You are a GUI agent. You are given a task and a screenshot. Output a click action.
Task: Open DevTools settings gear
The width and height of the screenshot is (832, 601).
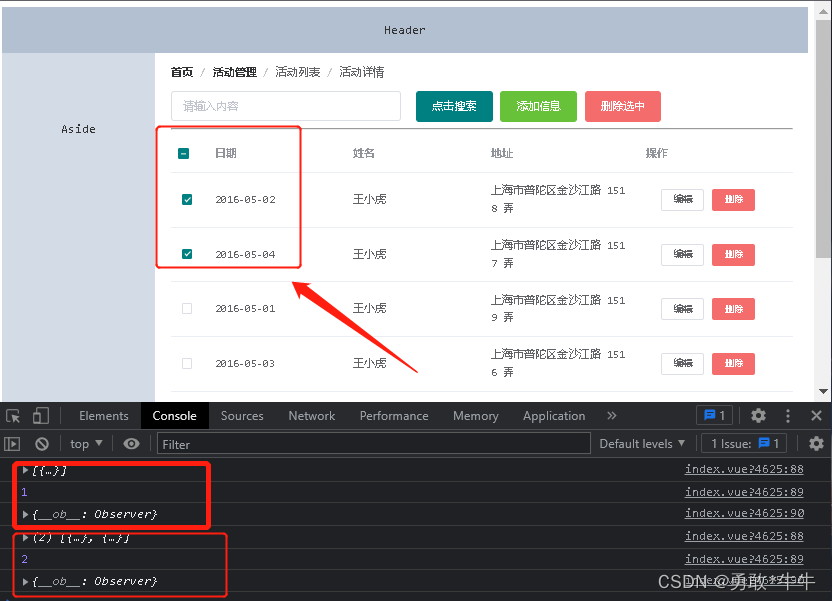coord(758,415)
